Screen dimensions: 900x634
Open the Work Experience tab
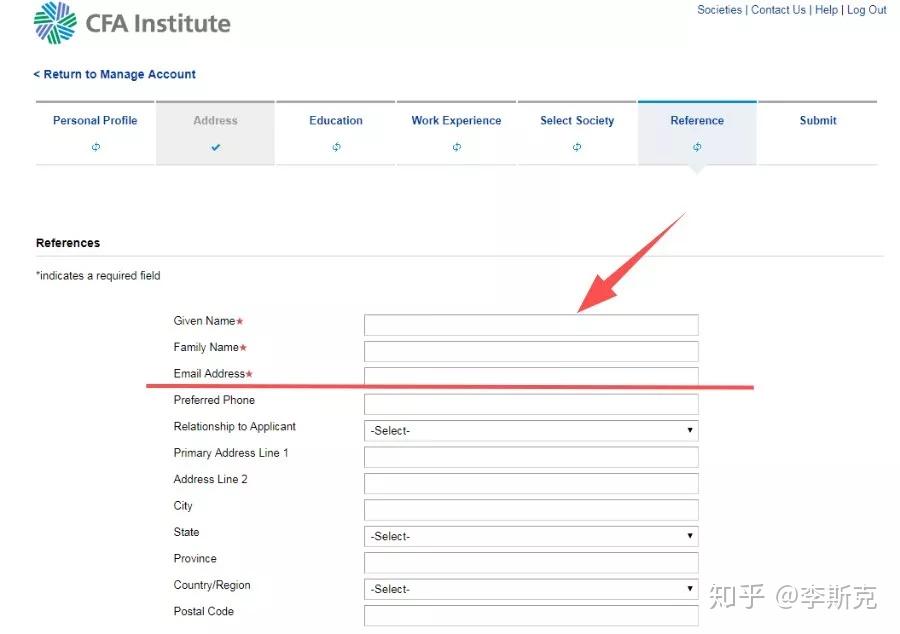(x=456, y=121)
